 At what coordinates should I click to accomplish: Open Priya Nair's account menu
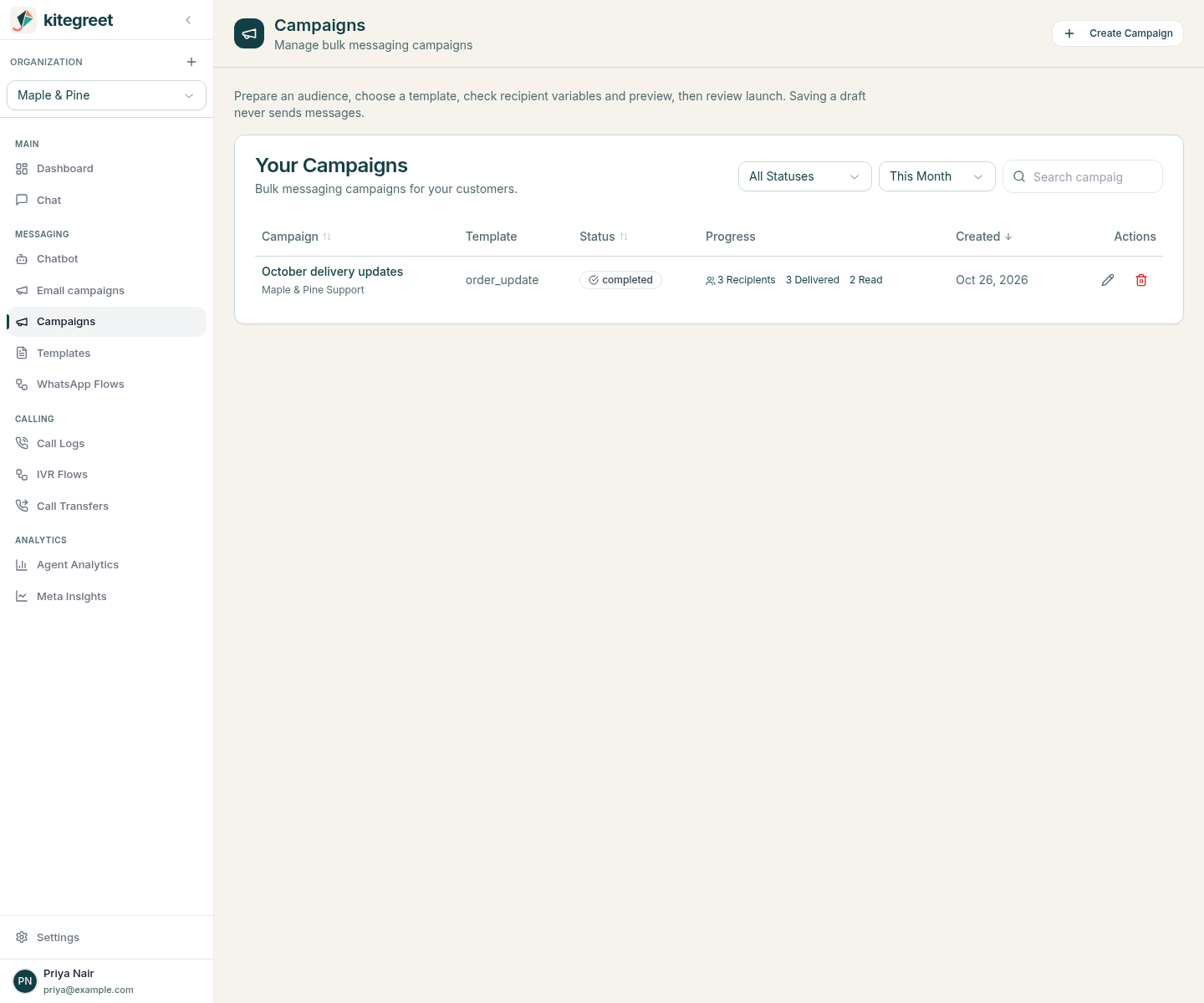click(106, 981)
